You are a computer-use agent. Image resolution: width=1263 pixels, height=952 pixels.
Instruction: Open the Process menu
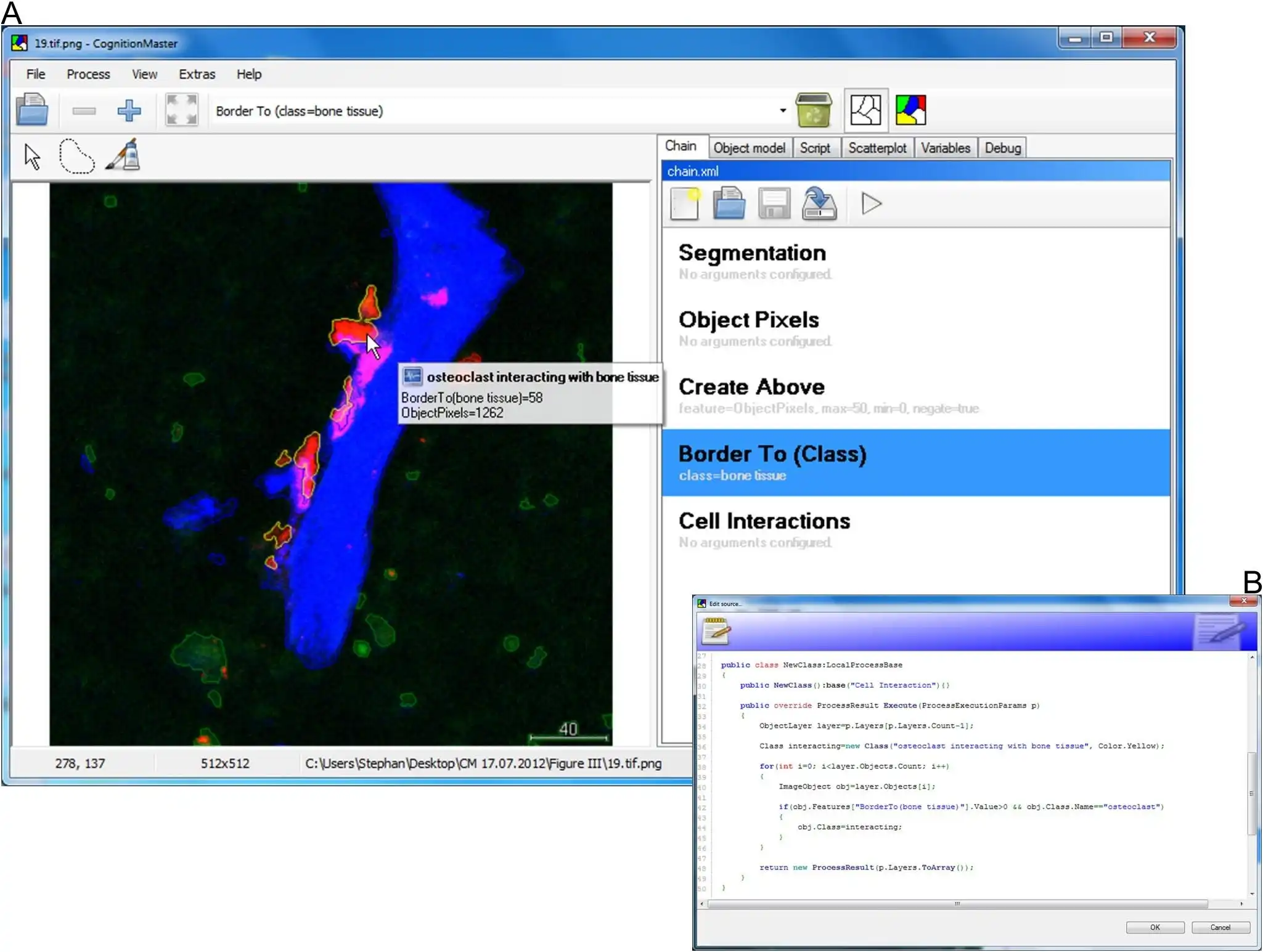(x=87, y=74)
